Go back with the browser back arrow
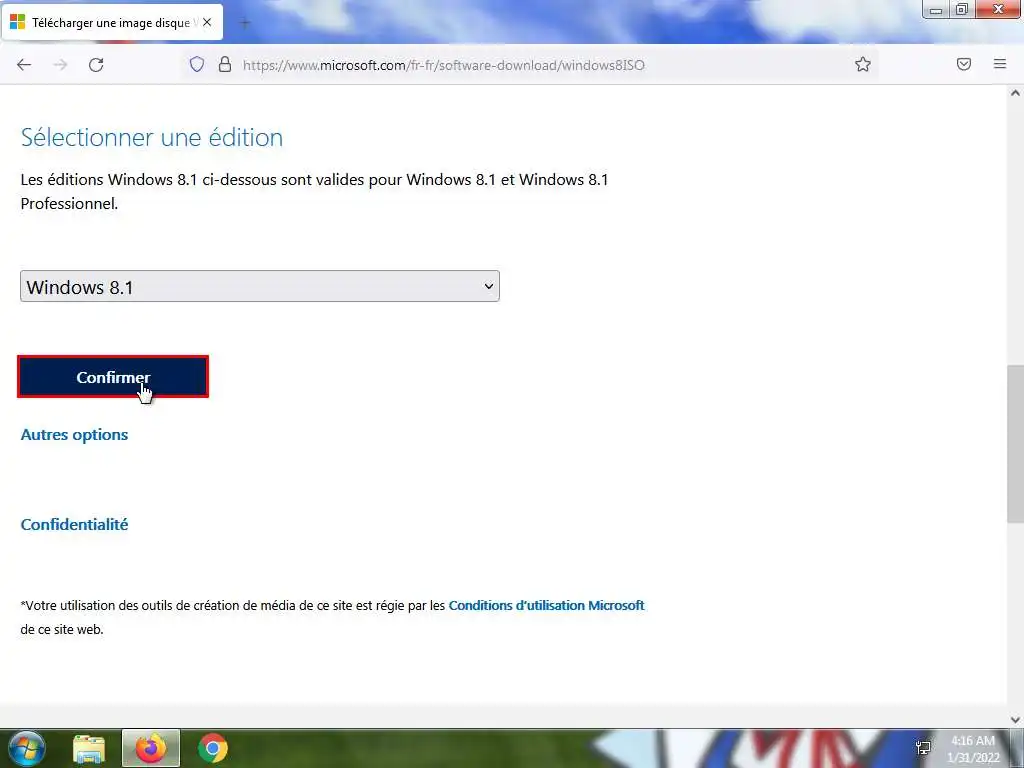The image size is (1024, 768). (x=24, y=65)
